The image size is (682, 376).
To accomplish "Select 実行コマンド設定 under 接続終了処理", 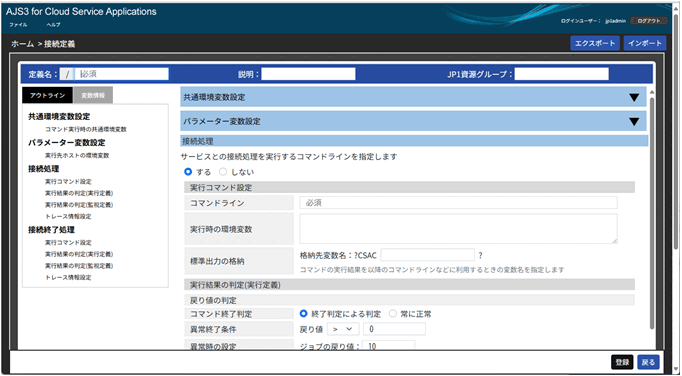I will 68,242.
